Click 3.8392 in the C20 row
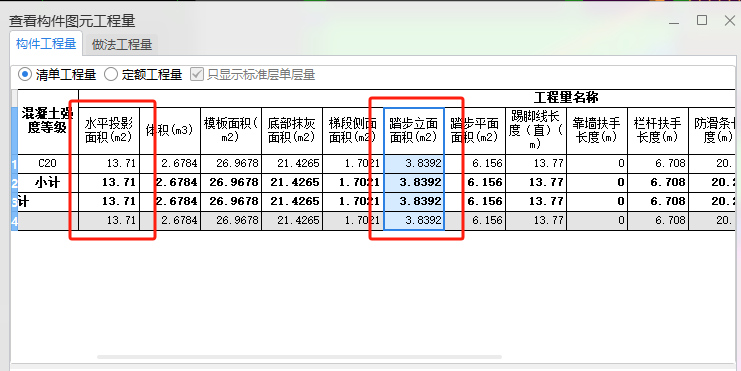This screenshot has width=741, height=371. pyautogui.click(x=414, y=164)
